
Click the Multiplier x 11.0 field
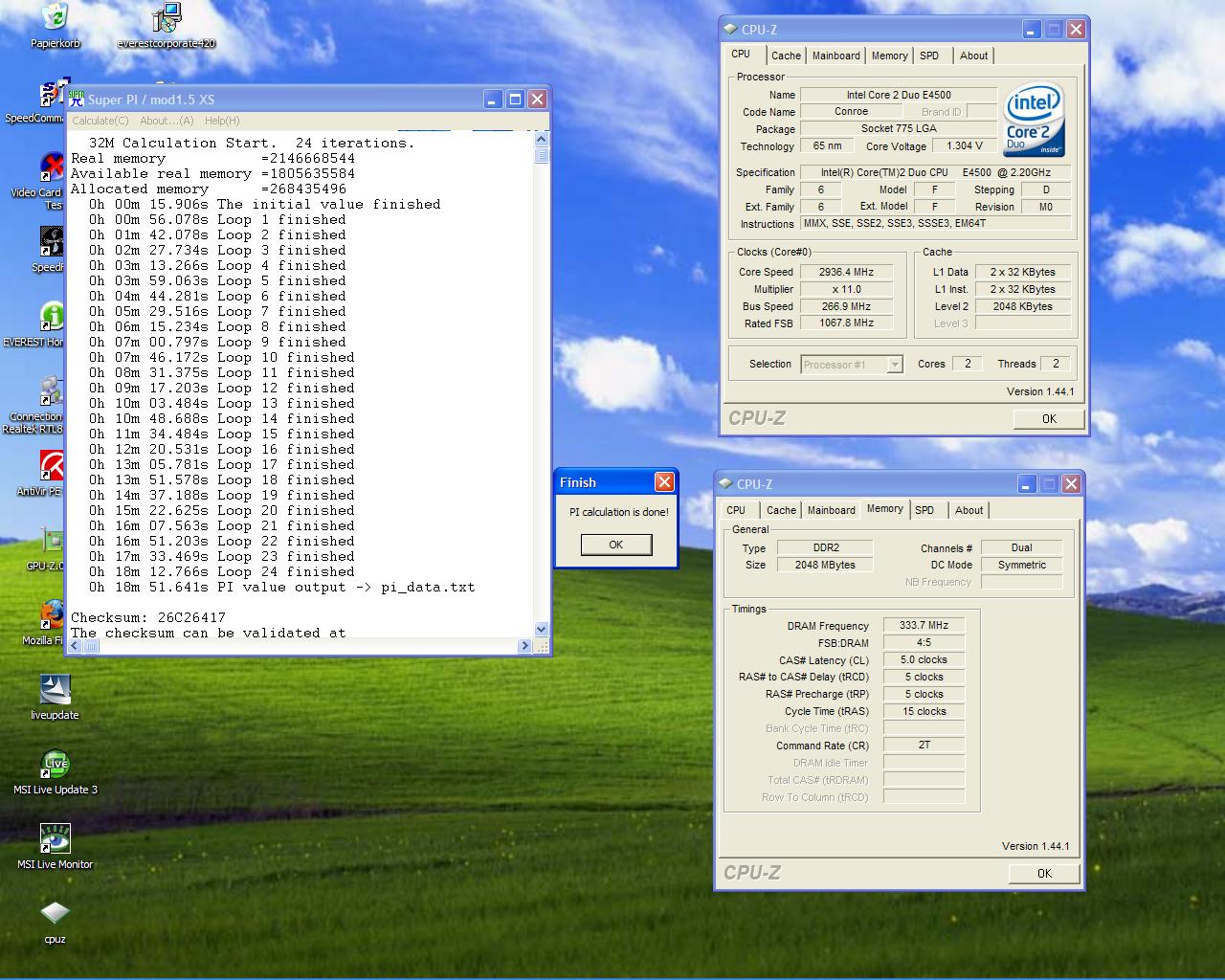(846, 289)
